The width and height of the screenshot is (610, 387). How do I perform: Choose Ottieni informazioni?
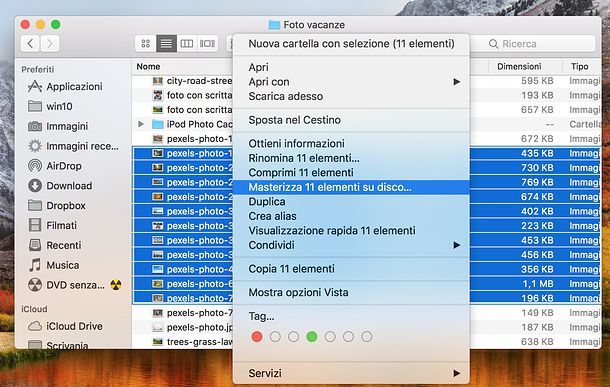coord(351,144)
